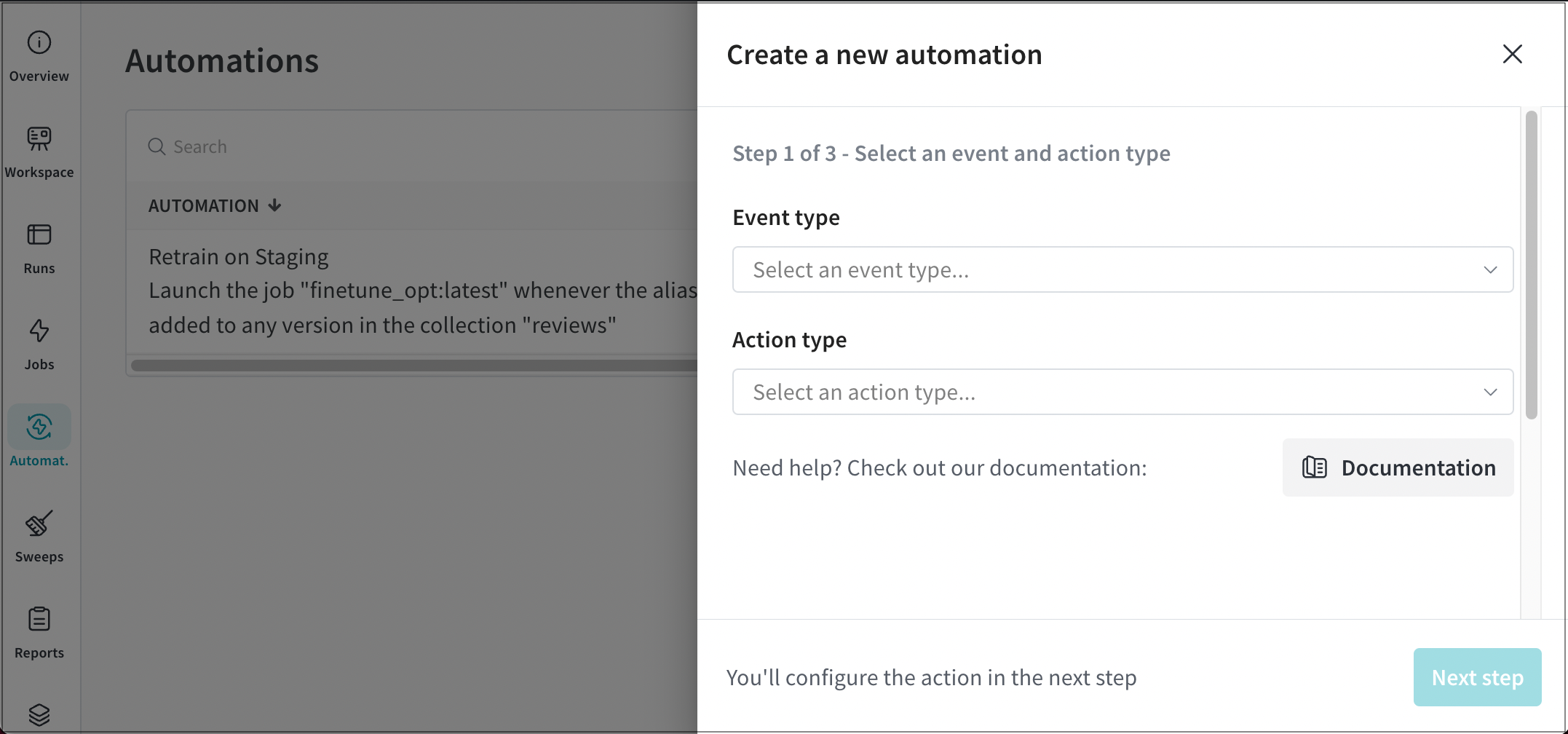Open the Runs table icon
The width and height of the screenshot is (1568, 734).
point(39,235)
